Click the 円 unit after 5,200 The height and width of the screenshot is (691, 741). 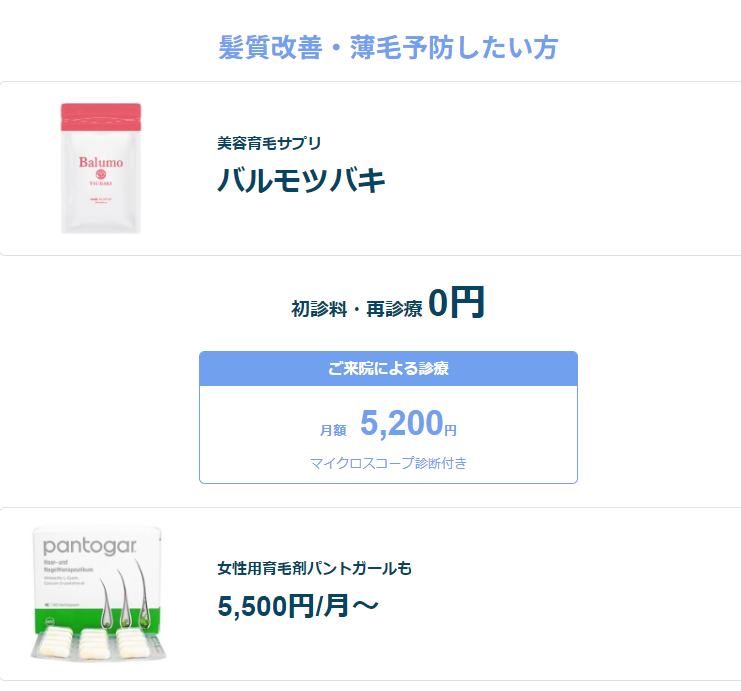pyautogui.click(x=450, y=430)
